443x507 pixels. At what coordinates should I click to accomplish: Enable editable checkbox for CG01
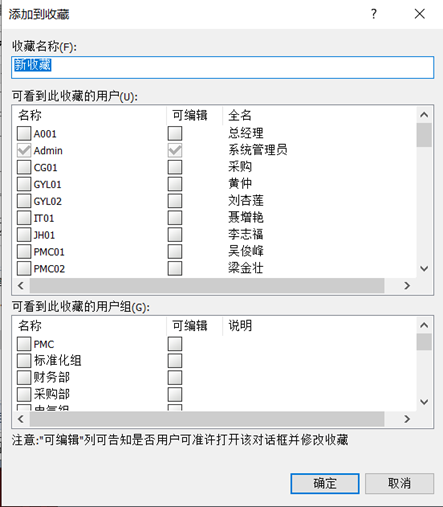tap(175, 167)
